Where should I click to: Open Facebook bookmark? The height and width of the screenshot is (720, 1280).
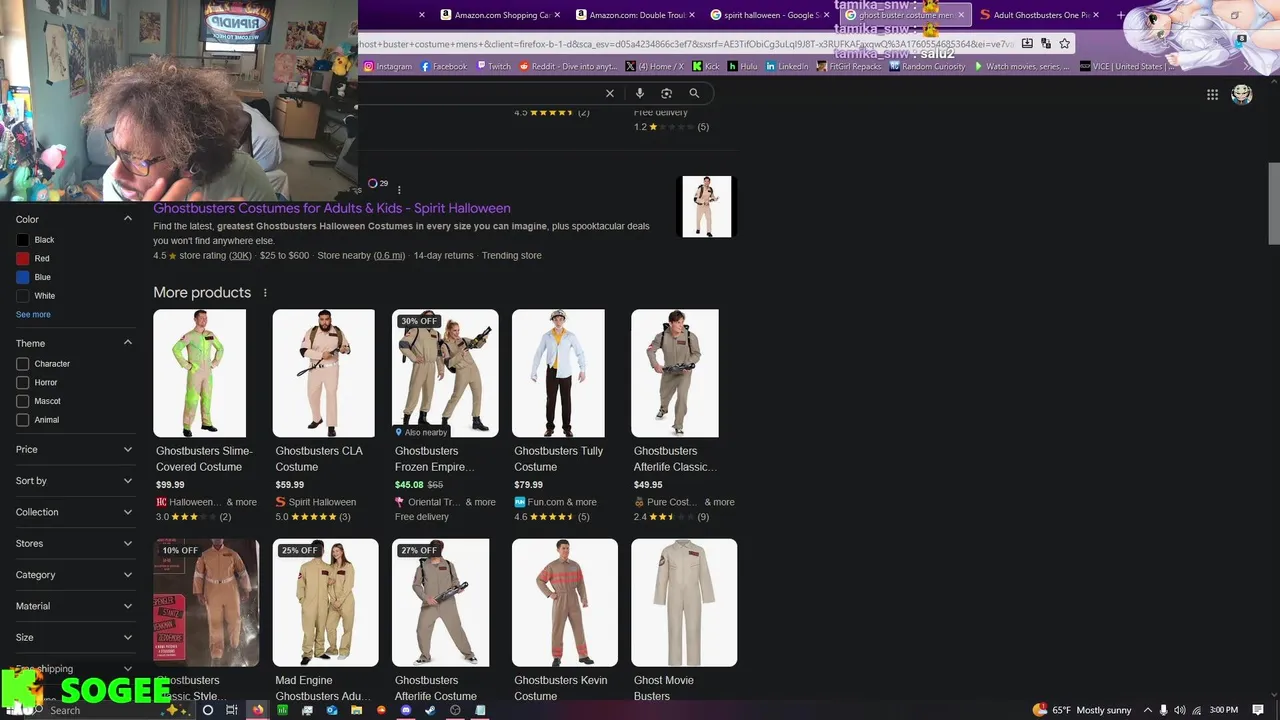[x=444, y=66]
